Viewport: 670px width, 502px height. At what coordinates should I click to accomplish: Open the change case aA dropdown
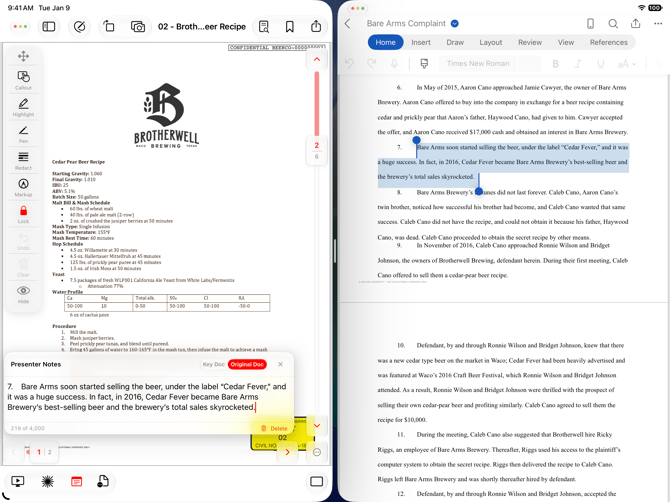[627, 64]
